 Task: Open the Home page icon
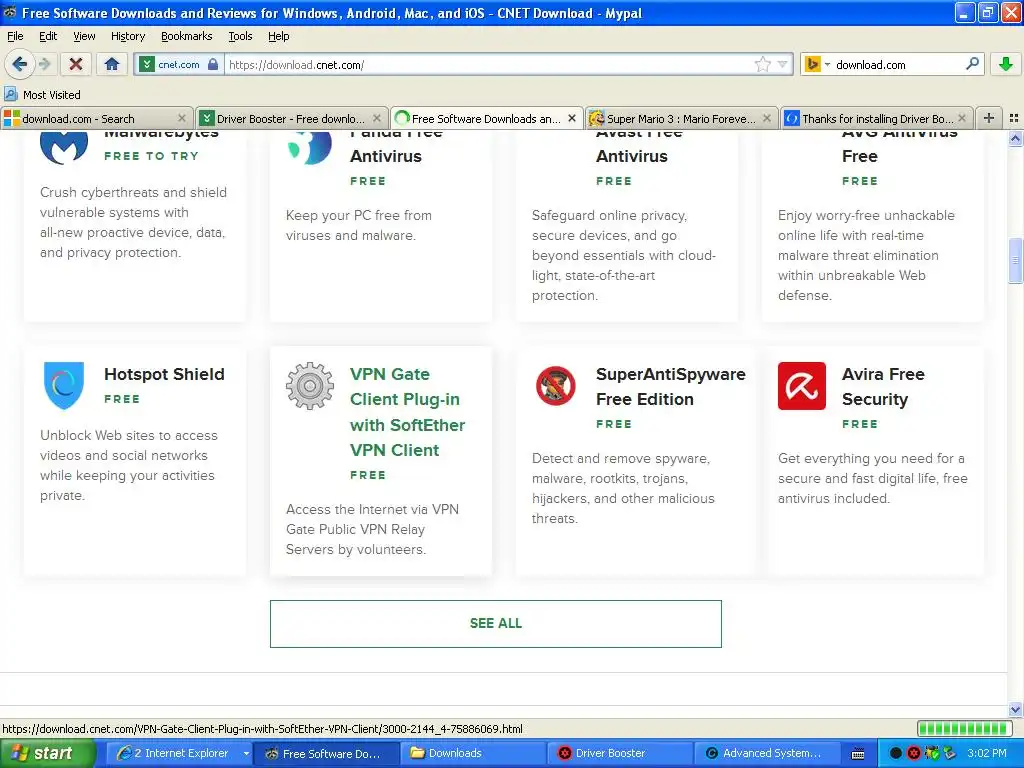coord(112,64)
